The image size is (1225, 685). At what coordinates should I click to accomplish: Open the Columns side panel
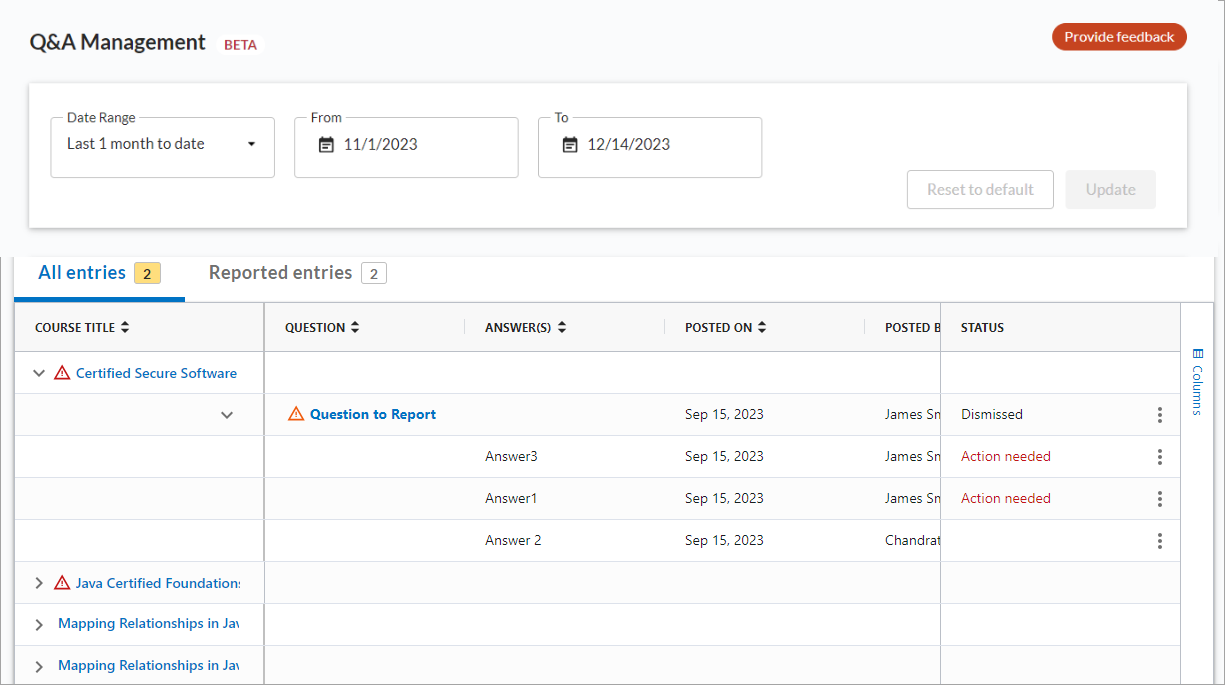coord(1199,381)
